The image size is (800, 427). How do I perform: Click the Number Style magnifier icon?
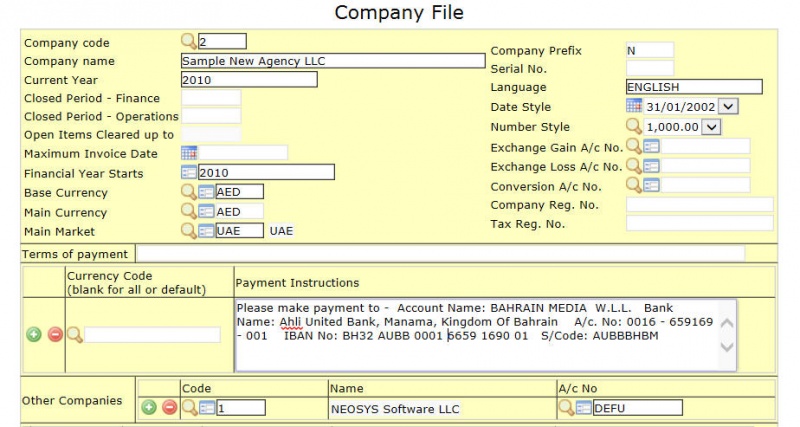pos(634,126)
